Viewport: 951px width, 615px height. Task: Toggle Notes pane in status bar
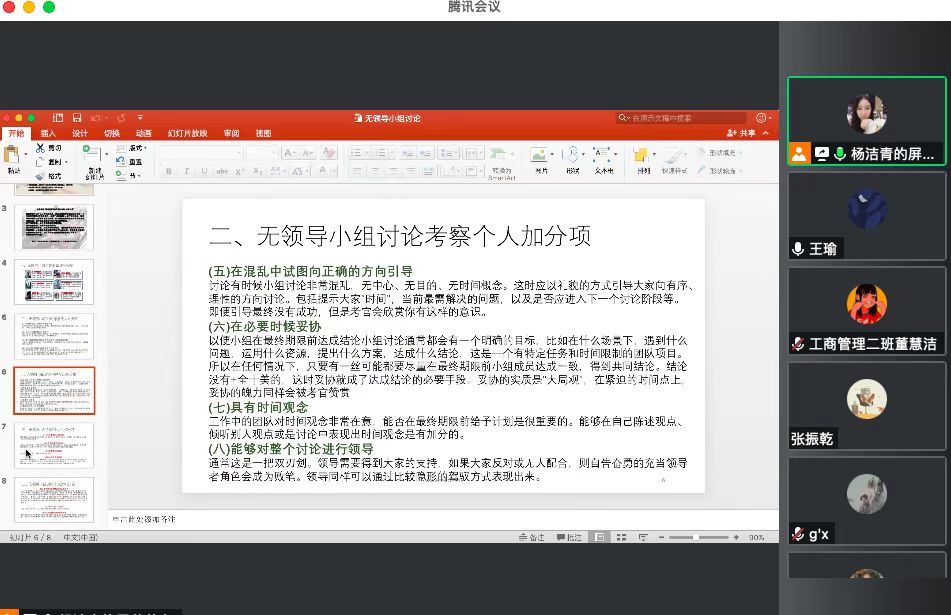532,537
